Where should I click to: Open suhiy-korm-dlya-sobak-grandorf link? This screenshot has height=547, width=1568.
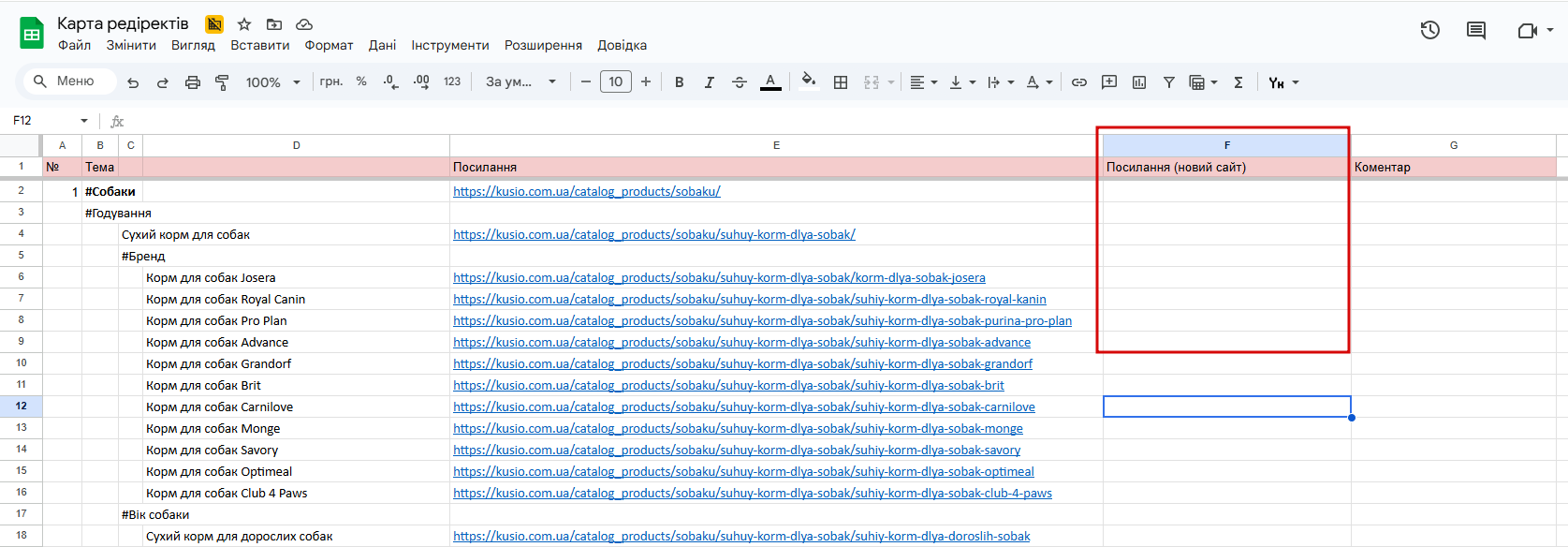[x=743, y=363]
